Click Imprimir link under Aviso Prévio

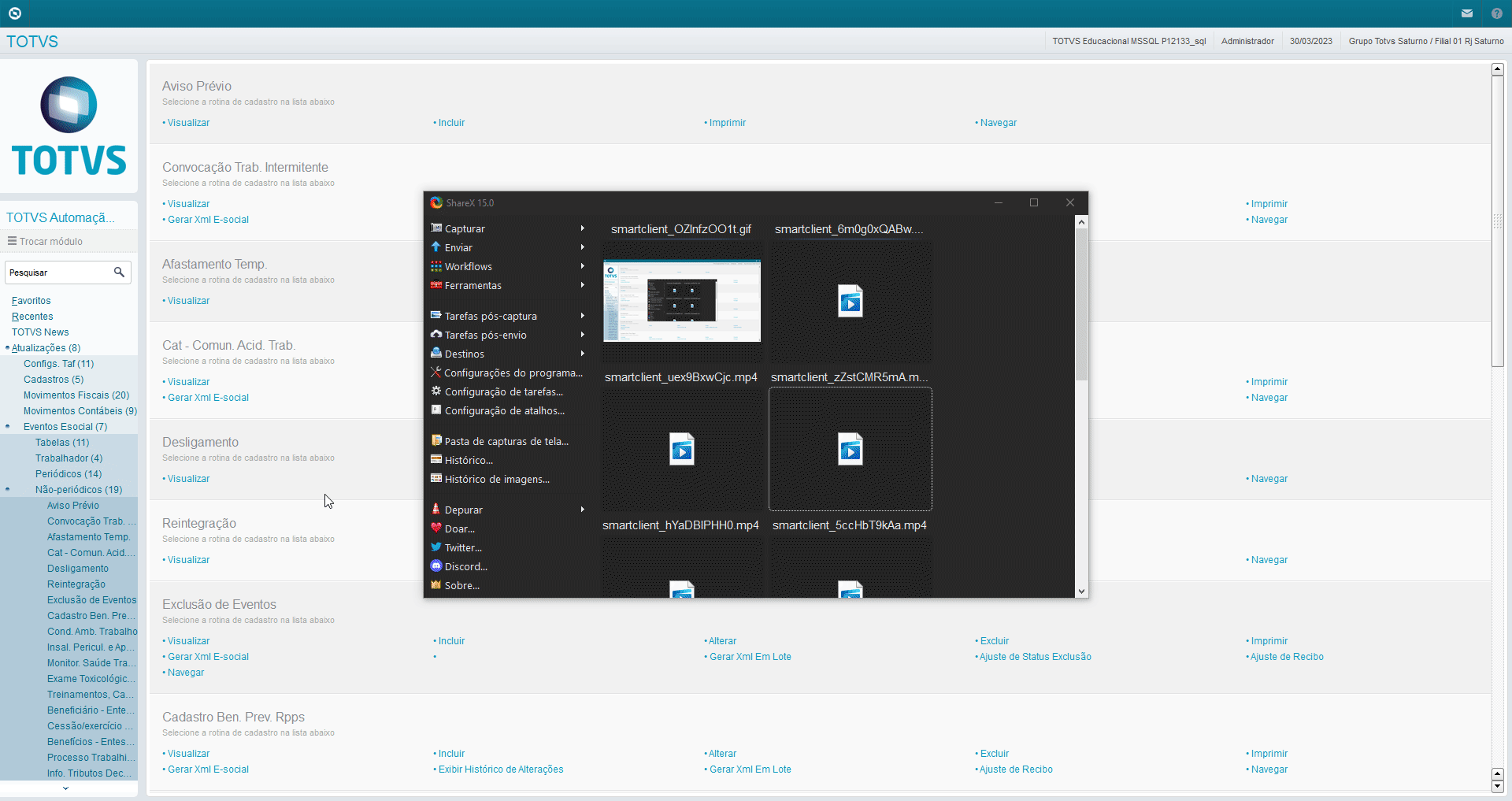727,123
